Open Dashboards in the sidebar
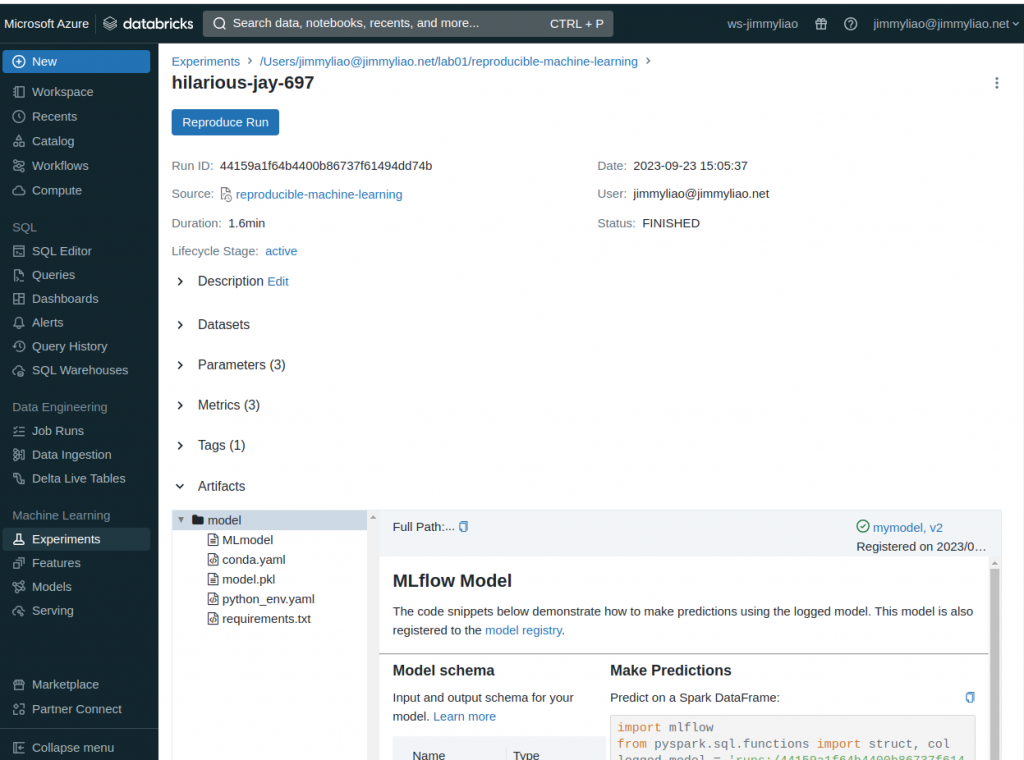This screenshot has height=760, width=1024. coord(65,299)
